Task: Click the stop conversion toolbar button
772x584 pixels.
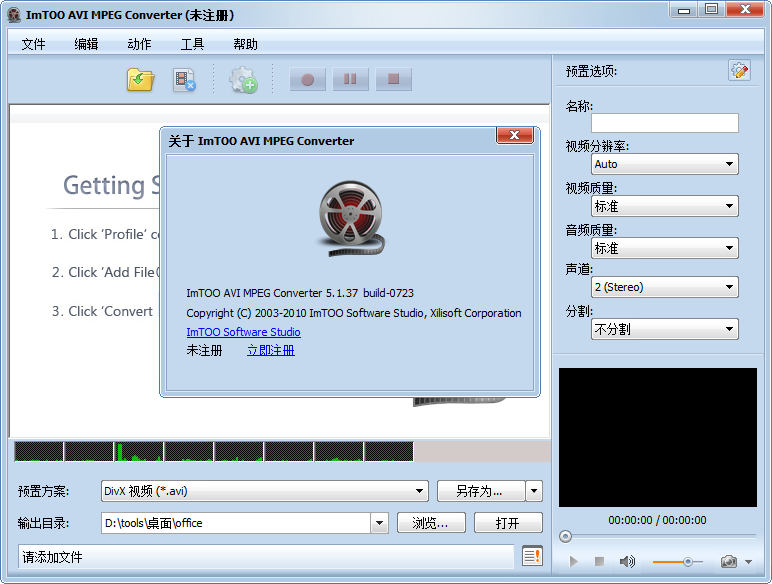Action: 393,79
